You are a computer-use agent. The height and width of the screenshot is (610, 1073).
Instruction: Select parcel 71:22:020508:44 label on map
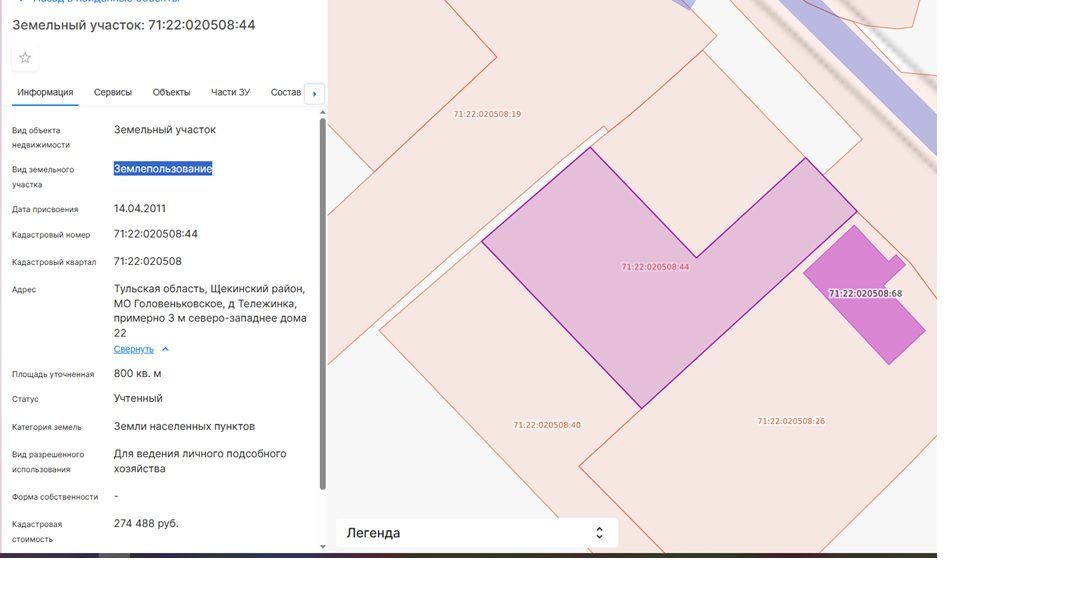(655, 267)
